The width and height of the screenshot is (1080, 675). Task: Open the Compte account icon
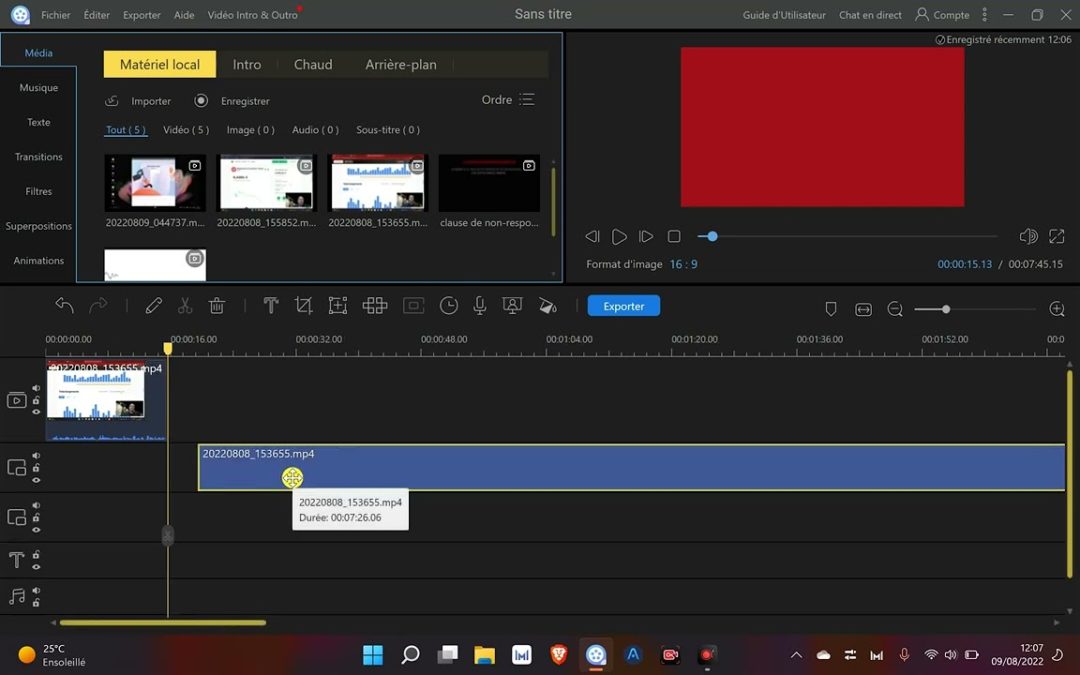[922, 14]
